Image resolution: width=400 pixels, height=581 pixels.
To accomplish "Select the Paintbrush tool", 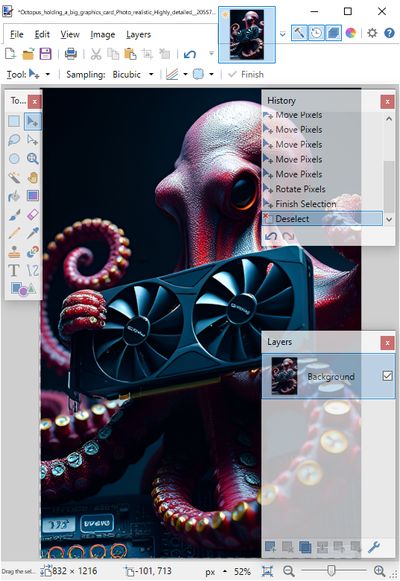I will coord(14,215).
